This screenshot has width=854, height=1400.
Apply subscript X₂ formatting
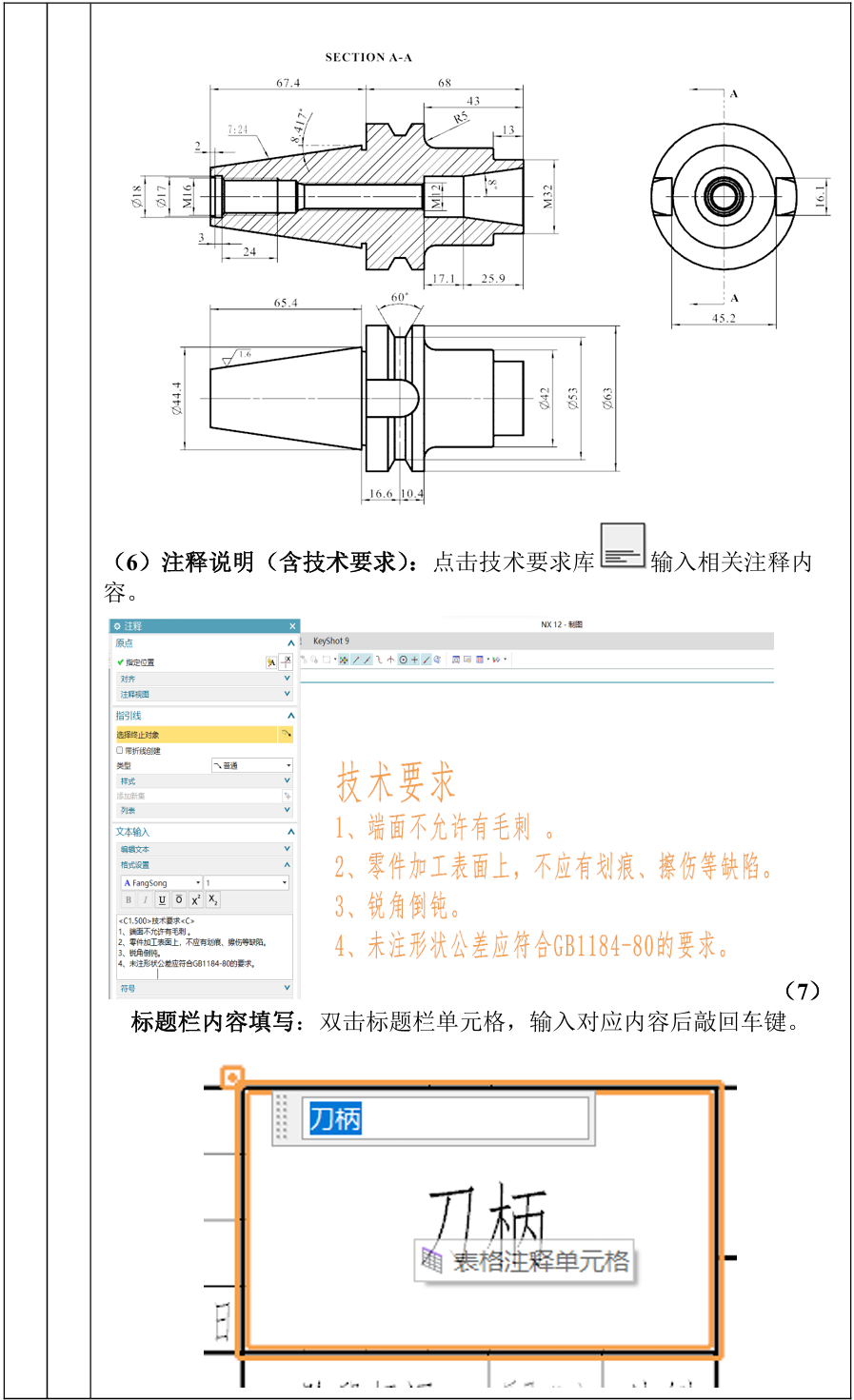tap(212, 899)
